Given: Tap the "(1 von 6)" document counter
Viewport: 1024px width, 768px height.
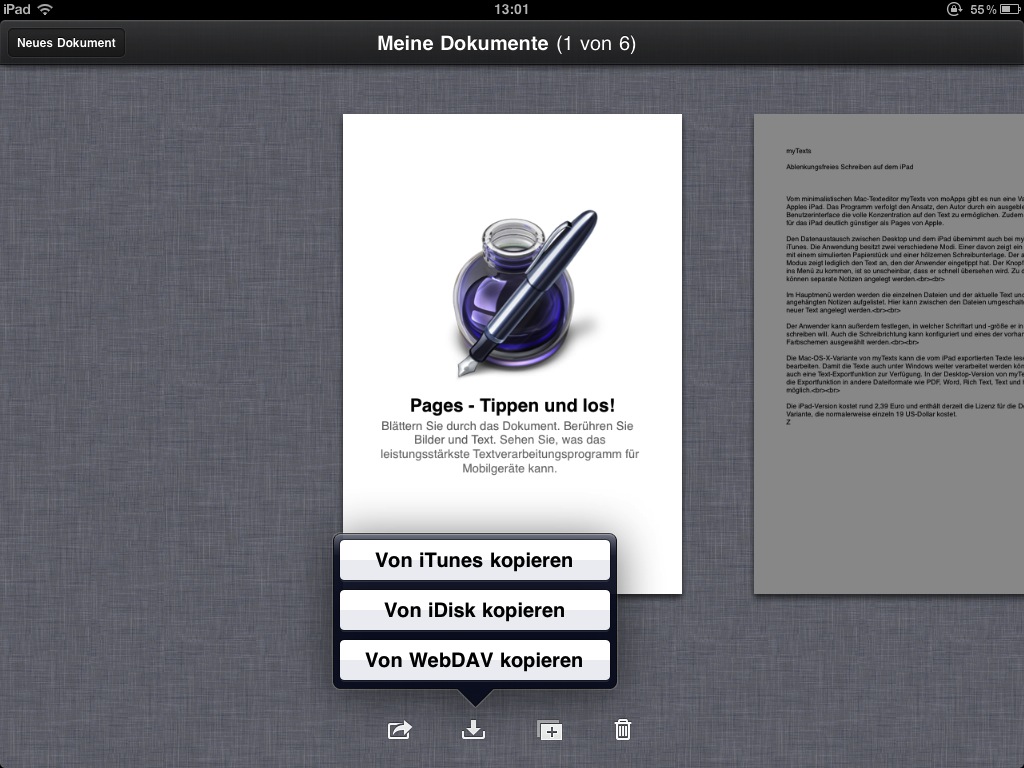Looking at the screenshot, I should point(594,43).
